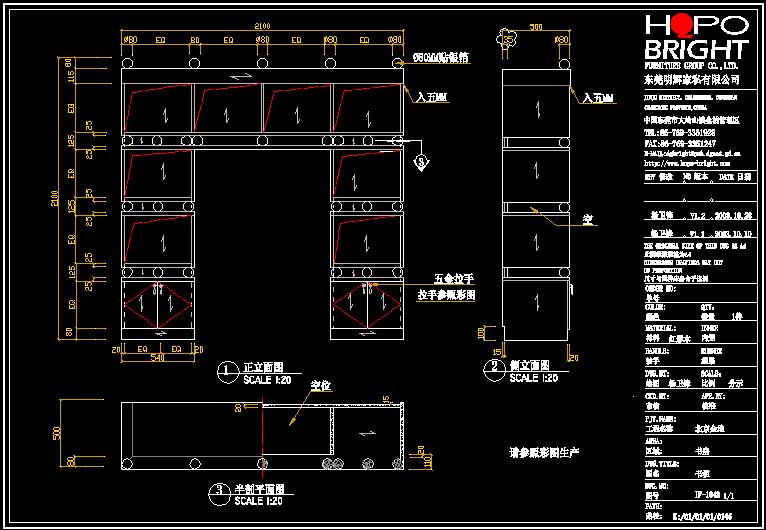Click the DWG.TITLE: field label
The image size is (766, 530).
(662, 464)
